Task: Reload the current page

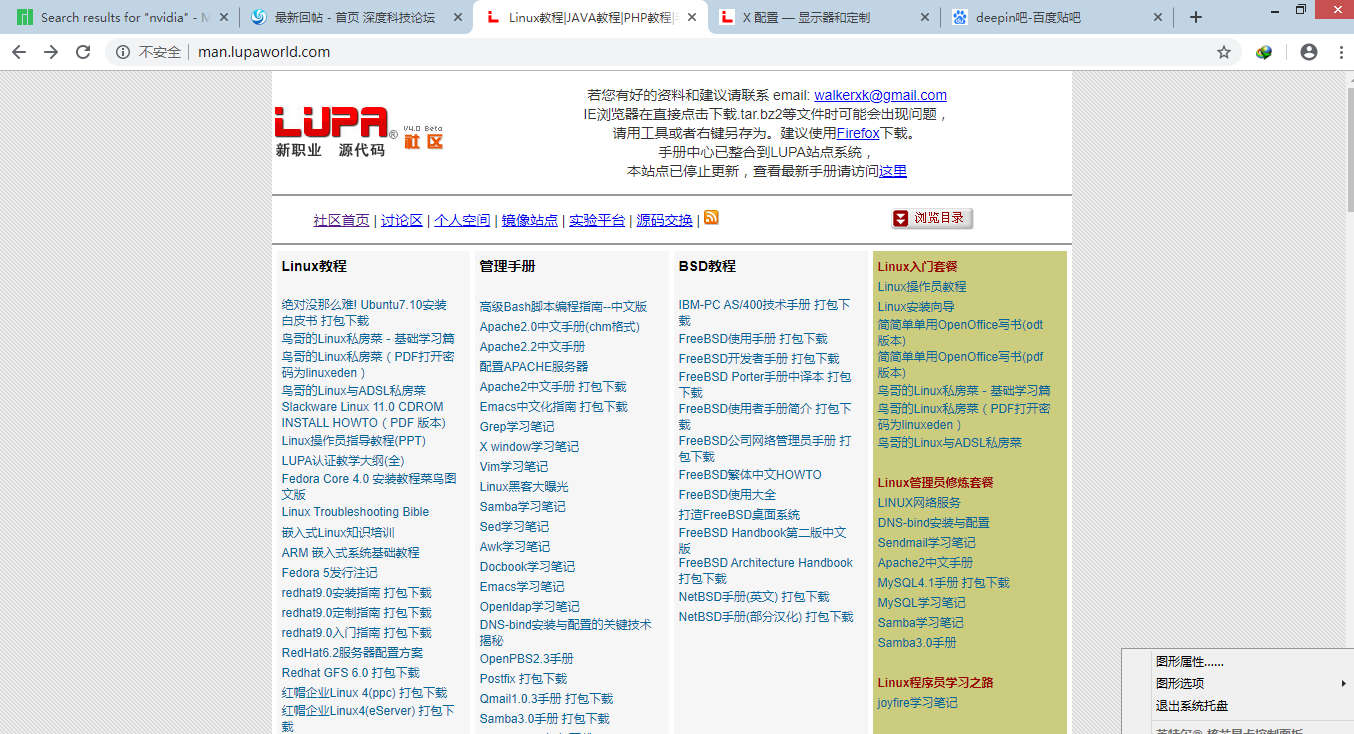Action: [83, 52]
